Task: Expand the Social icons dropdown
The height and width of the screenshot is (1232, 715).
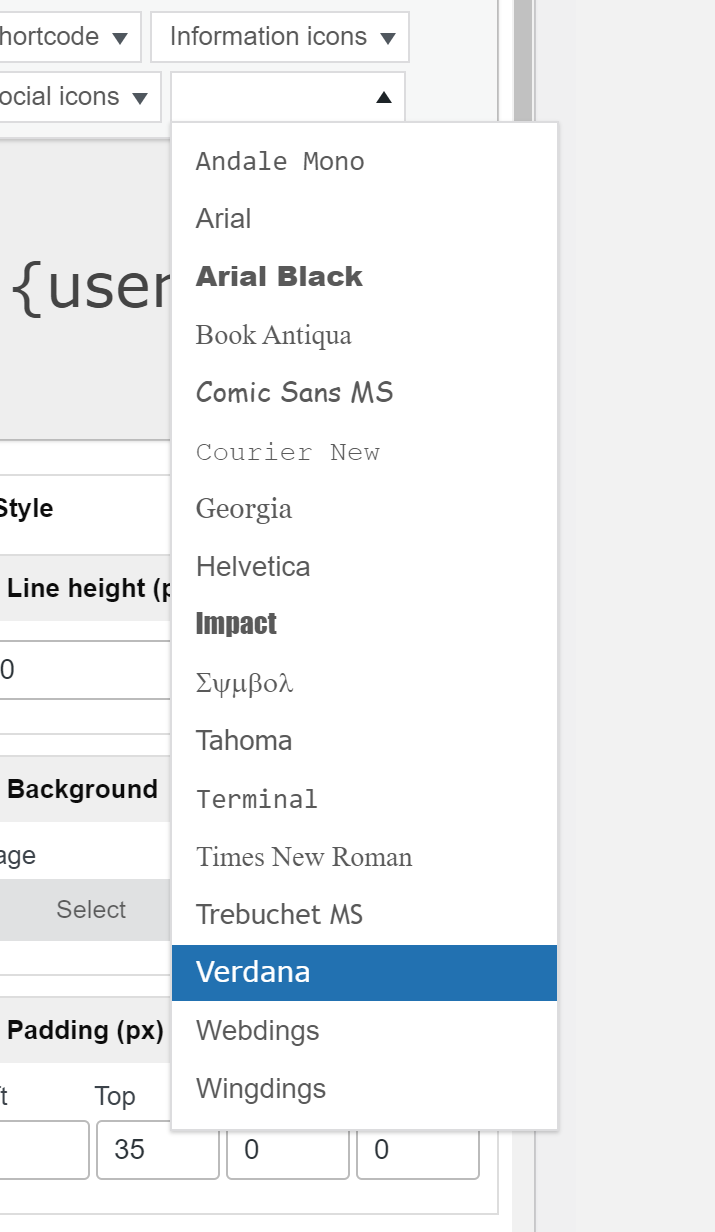Action: (80, 97)
